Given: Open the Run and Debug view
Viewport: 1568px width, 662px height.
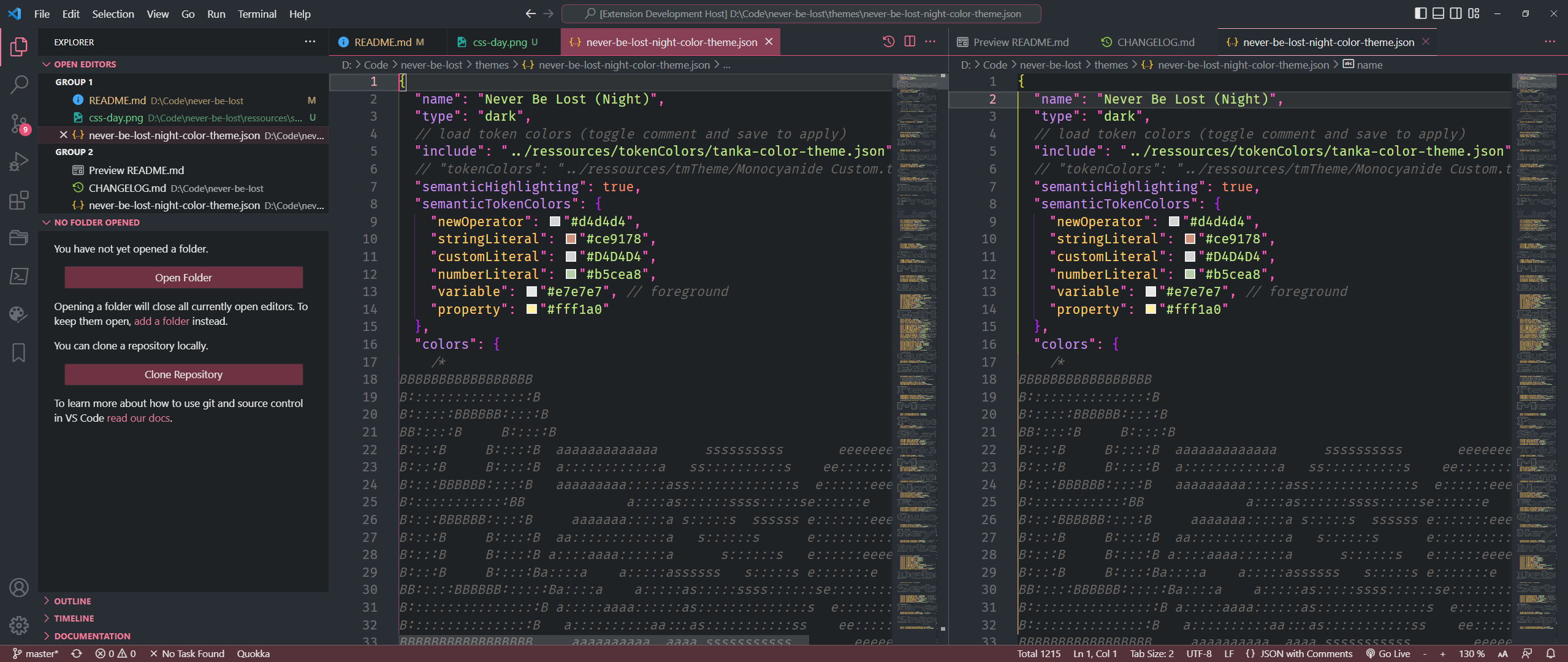Looking at the screenshot, I should (19, 162).
